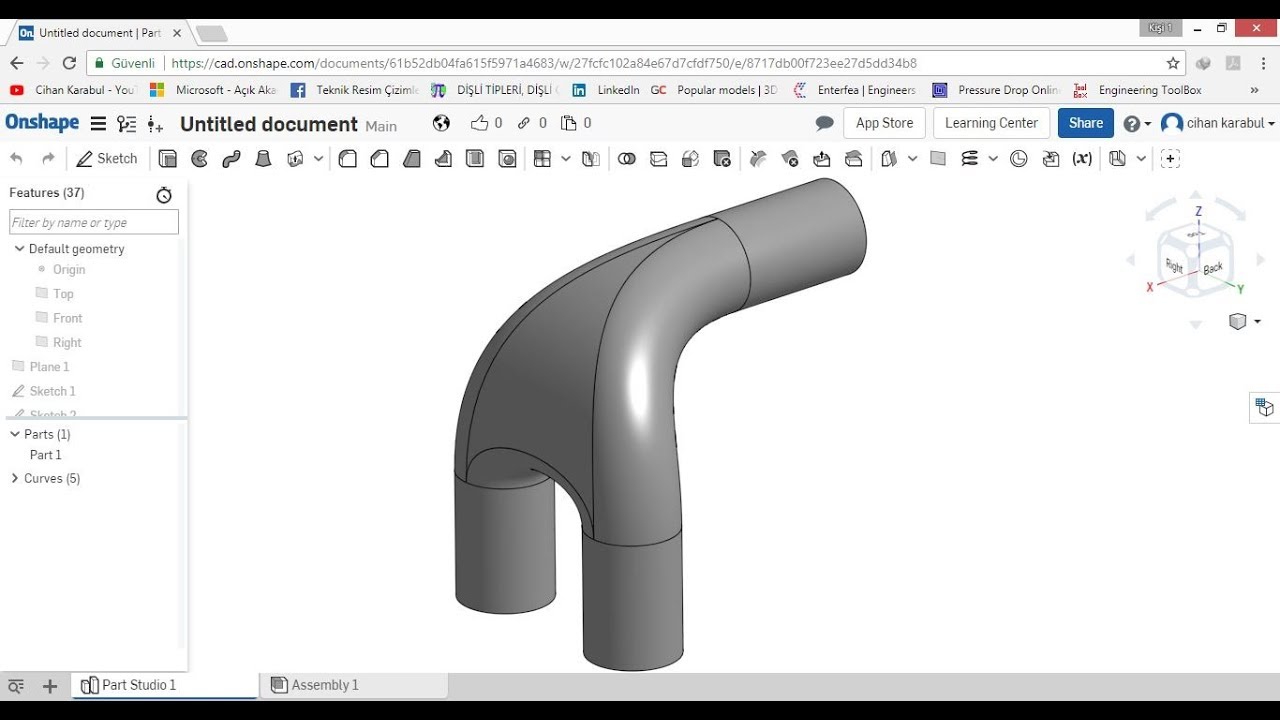Open Sheet metal dropdown arrow

point(1141,158)
